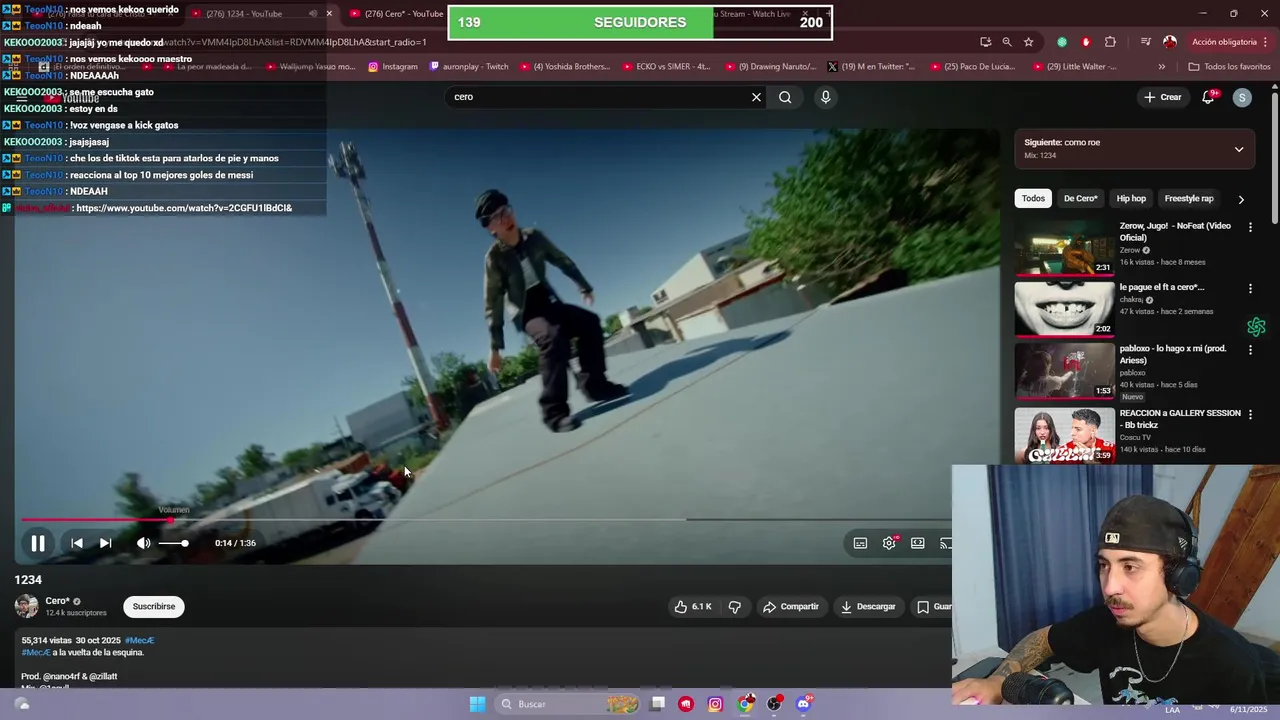This screenshot has width=1280, height=720.
Task: Select the 'Freestyle rap' filter chip
Action: pos(1188,198)
